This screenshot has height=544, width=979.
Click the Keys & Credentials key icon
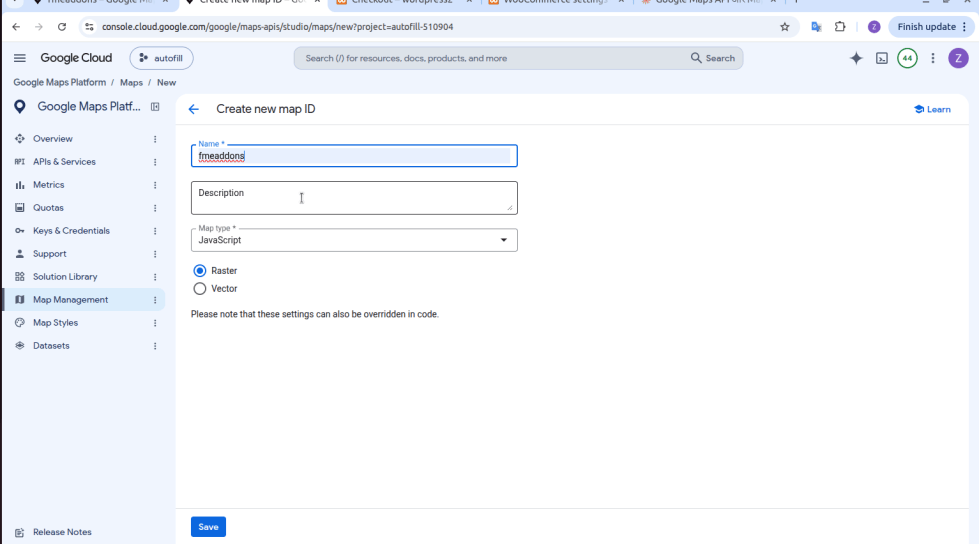pos(20,230)
